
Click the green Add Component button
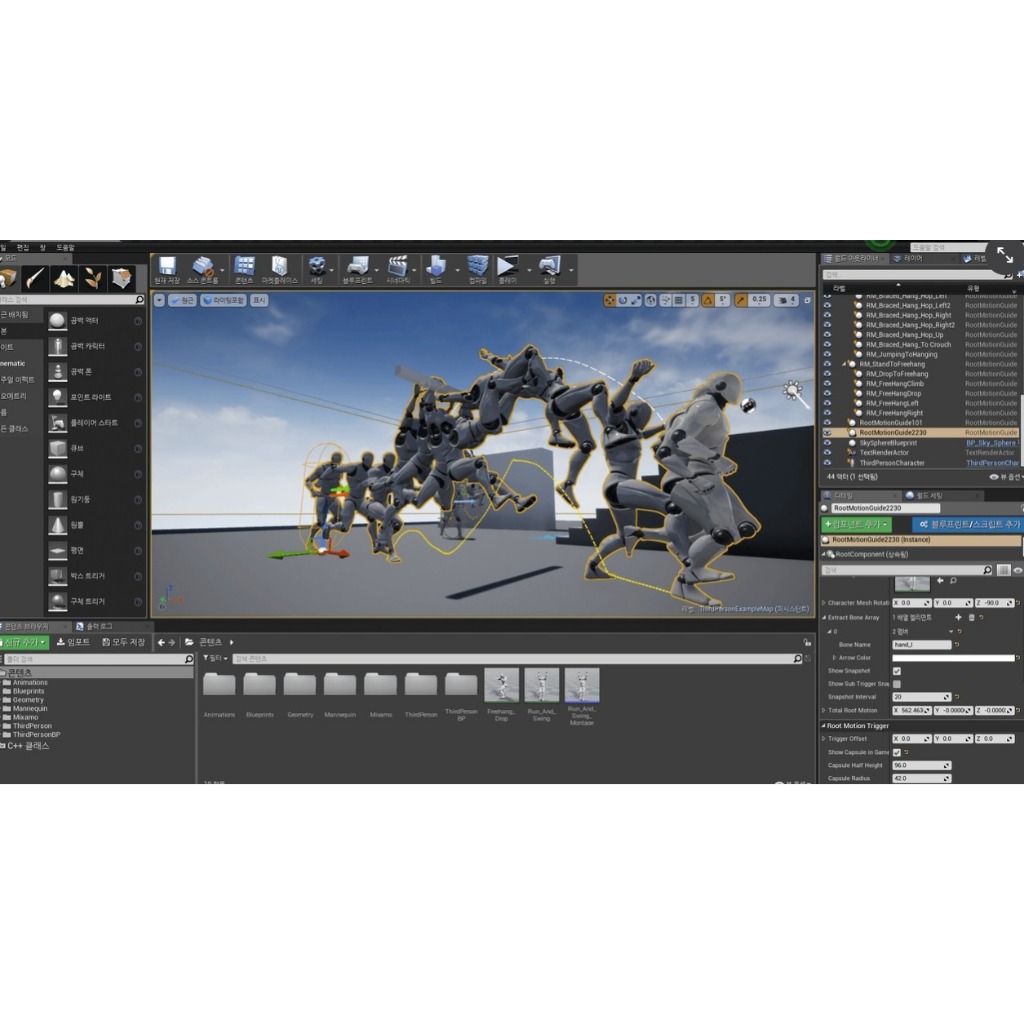(x=855, y=524)
